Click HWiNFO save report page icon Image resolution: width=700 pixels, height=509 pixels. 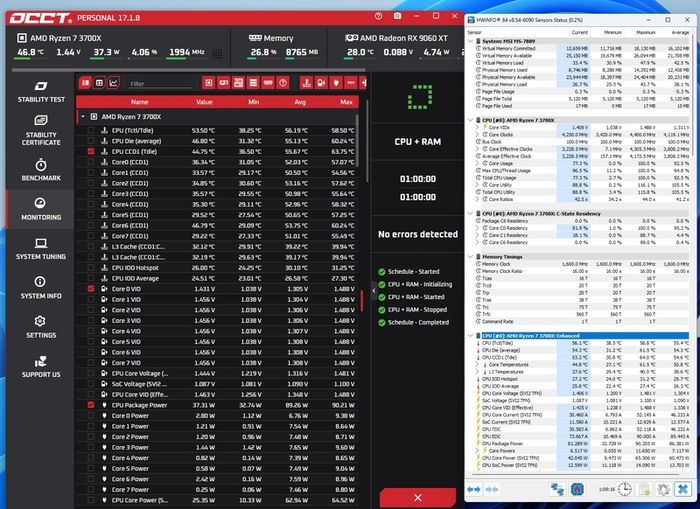(645, 489)
